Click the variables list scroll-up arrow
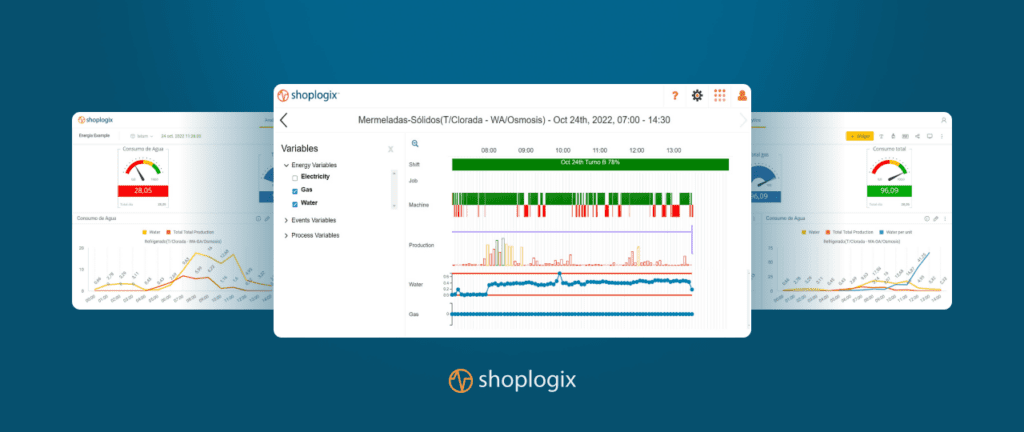This screenshot has height=432, width=1024. [x=393, y=173]
